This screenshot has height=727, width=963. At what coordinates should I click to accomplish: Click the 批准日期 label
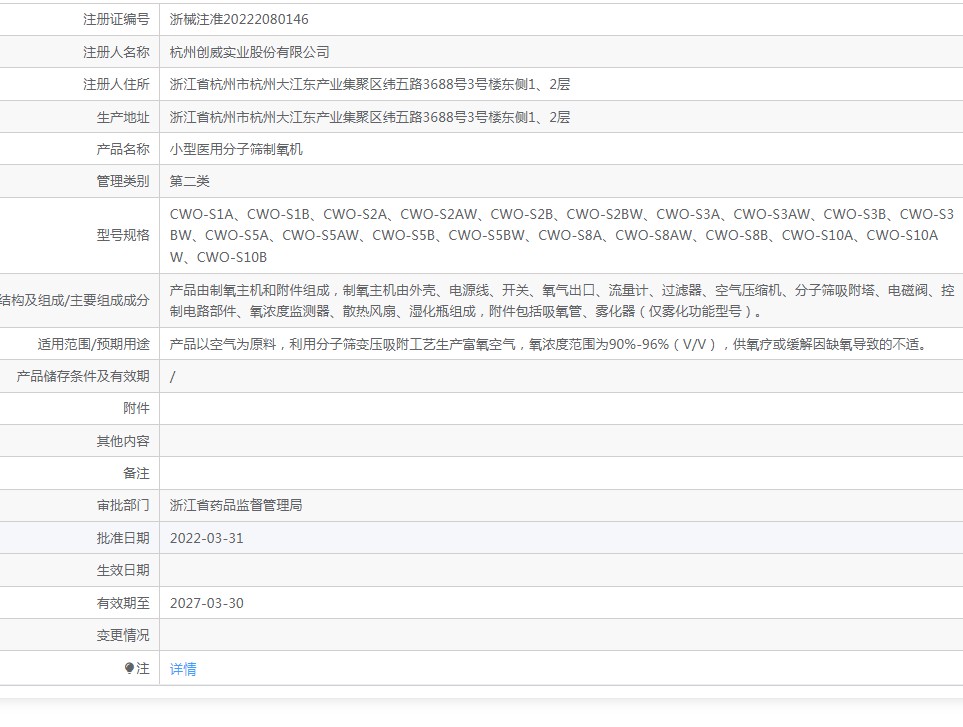[123, 538]
